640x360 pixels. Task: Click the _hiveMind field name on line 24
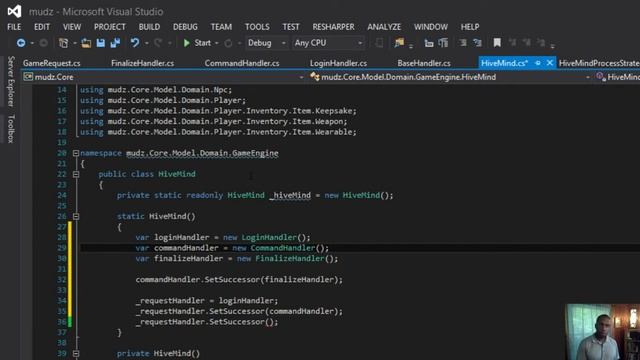pyautogui.click(x=290, y=195)
